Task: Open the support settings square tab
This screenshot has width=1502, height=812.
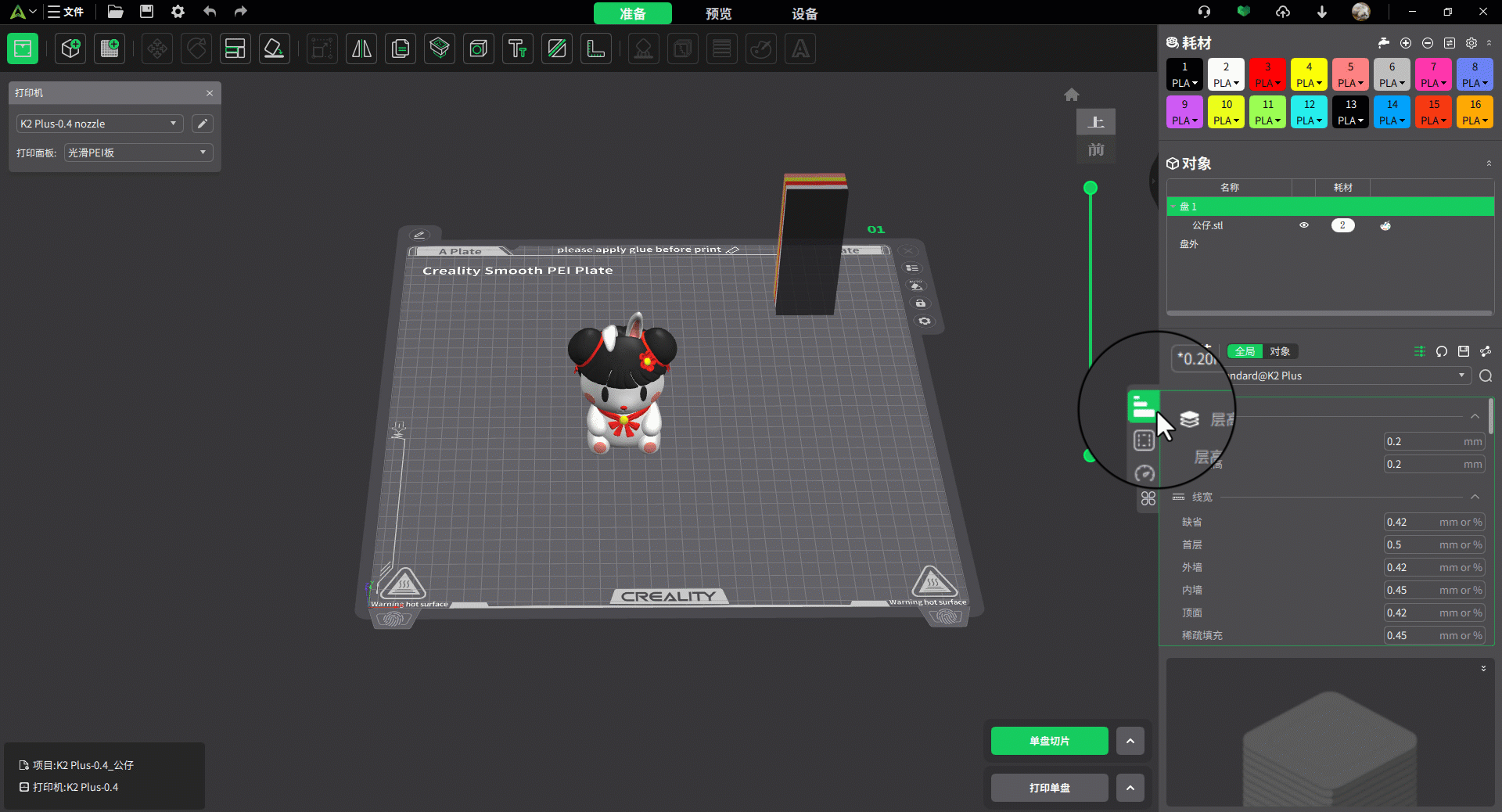Action: (x=1144, y=440)
